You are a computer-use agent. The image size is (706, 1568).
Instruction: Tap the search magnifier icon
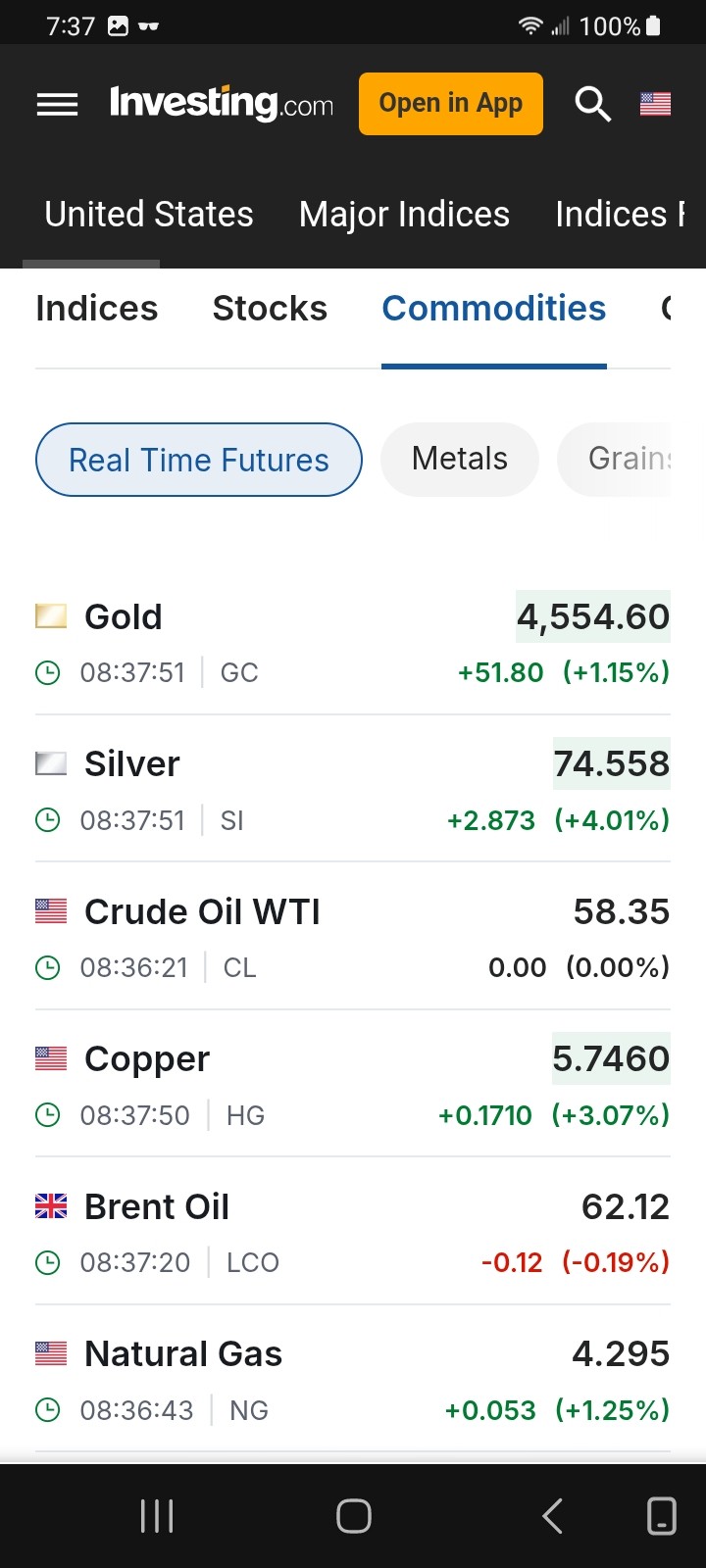point(592,103)
